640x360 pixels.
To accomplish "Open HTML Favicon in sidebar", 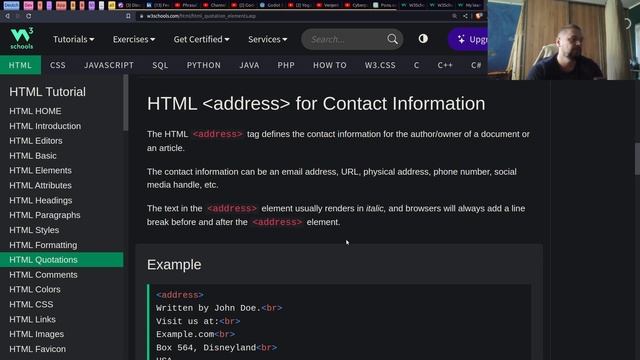I will [x=62, y=349].
